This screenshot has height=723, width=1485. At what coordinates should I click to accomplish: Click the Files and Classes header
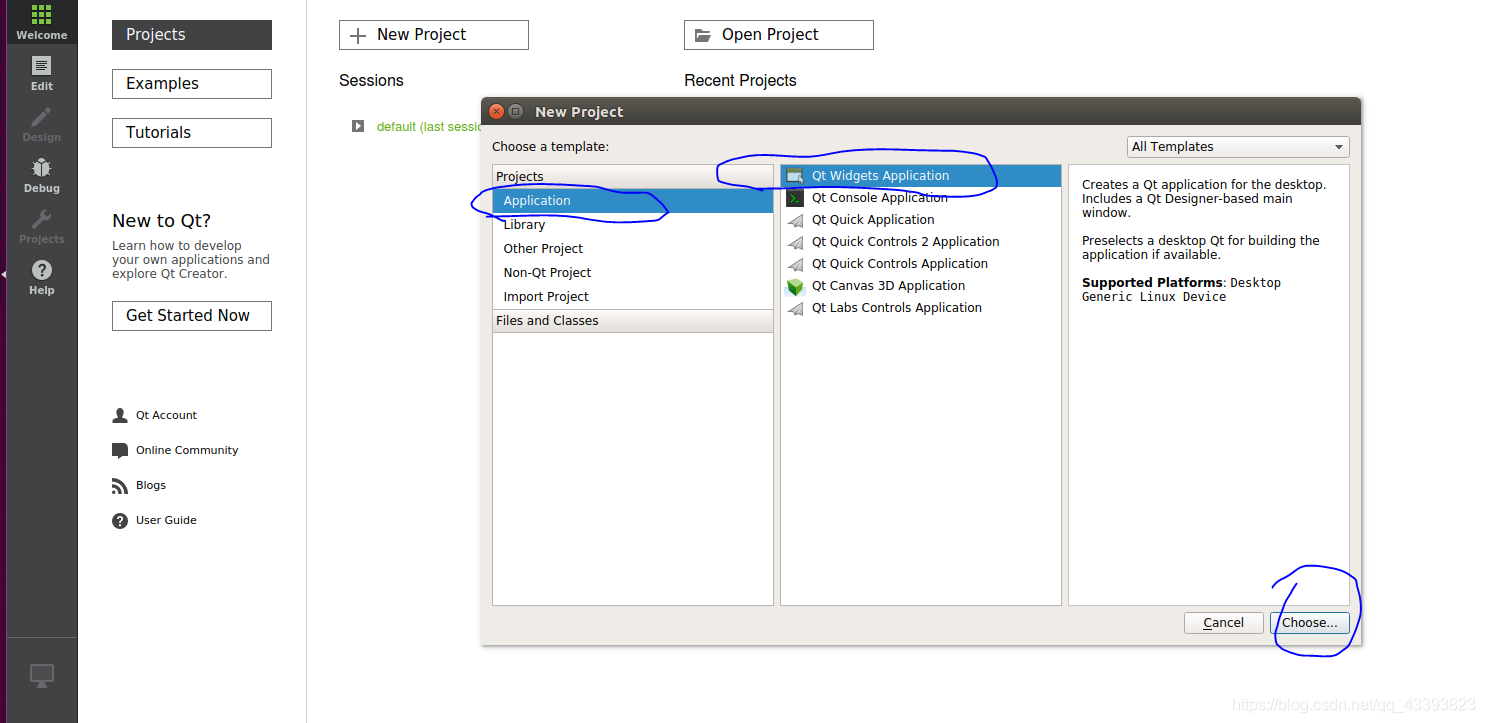click(x=633, y=321)
